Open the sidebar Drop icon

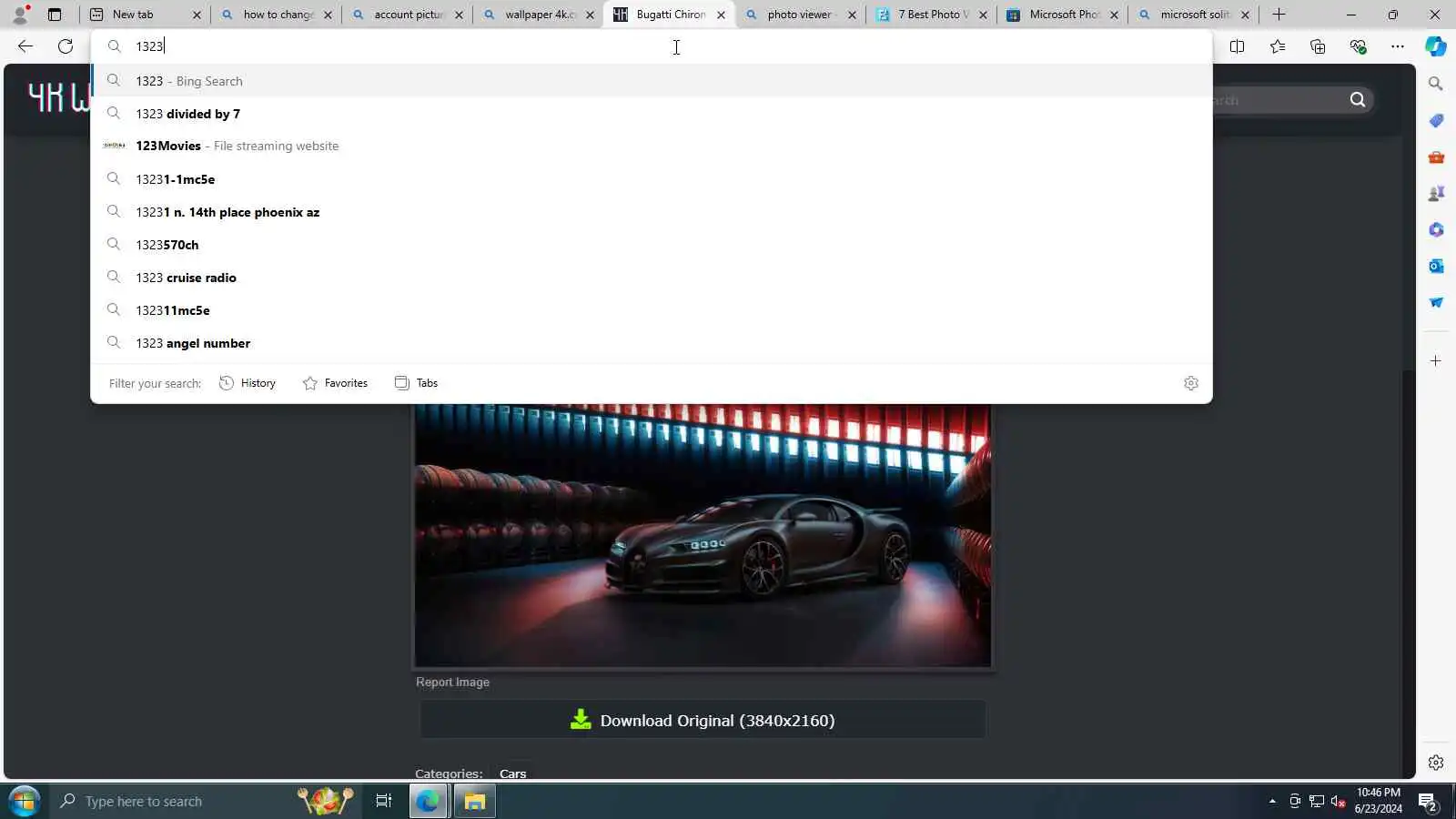1436,302
